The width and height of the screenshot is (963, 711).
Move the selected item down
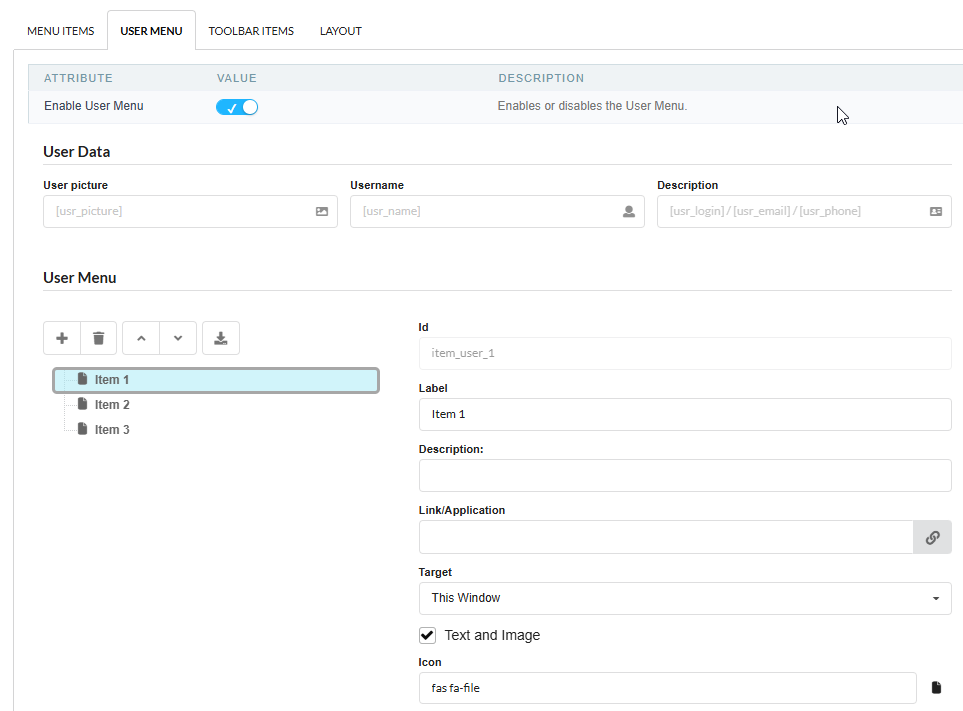(x=178, y=338)
